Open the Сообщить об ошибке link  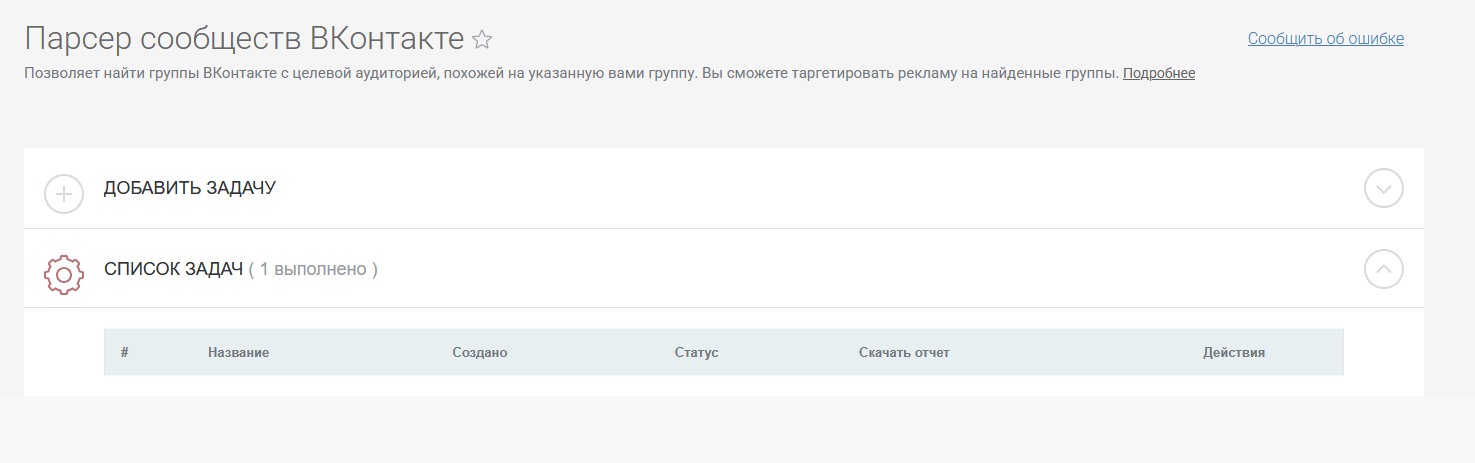coord(1326,39)
